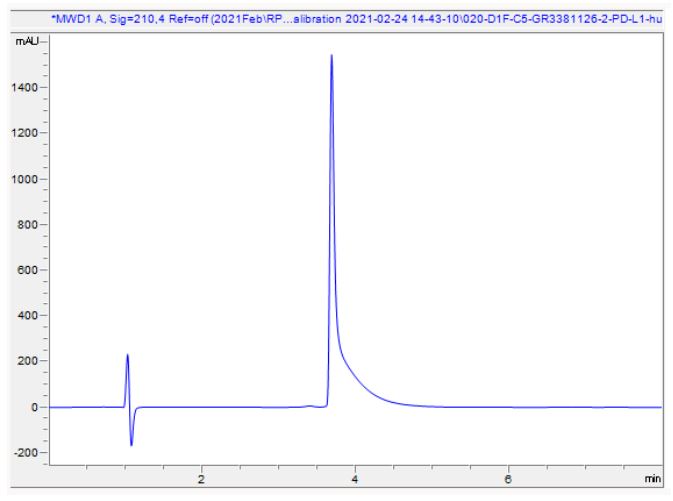Click the 400 y-axis tick label
This screenshot has width=673, height=501.
27,316
